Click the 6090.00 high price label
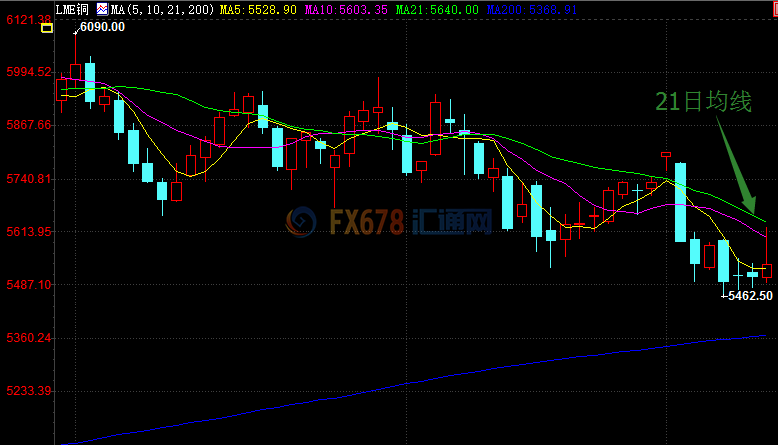The image size is (778, 445). [102, 27]
